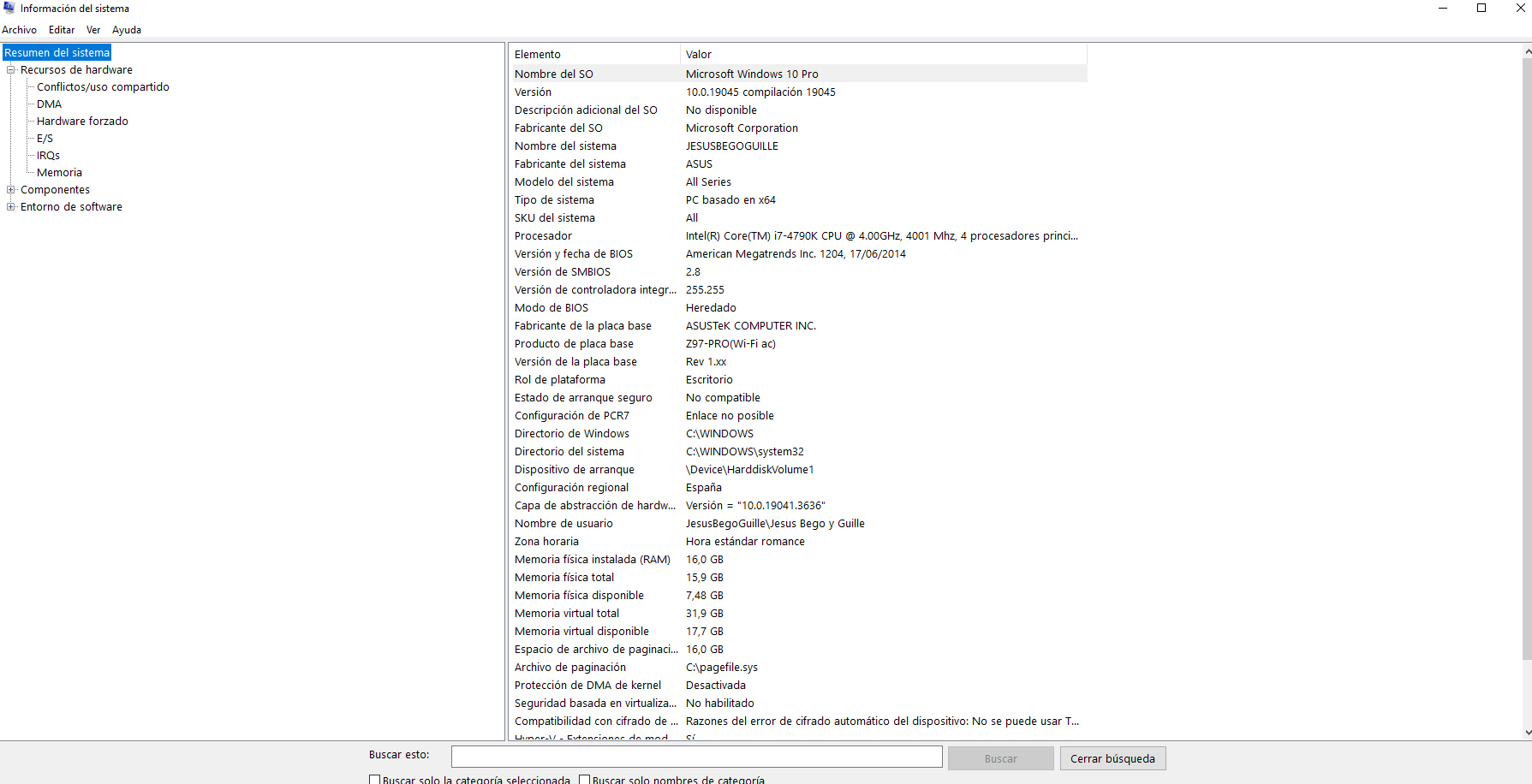Select Nombre de usuario row

798,524
